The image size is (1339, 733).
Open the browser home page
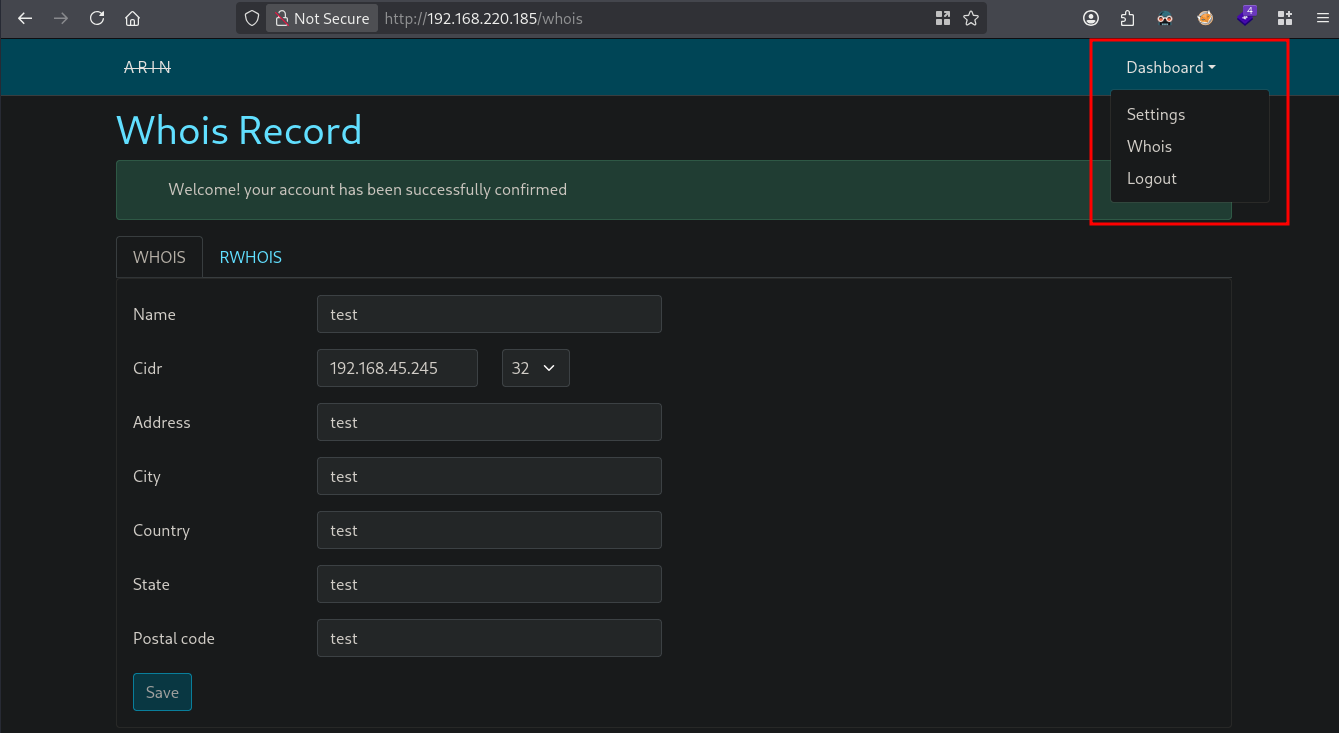(x=132, y=18)
